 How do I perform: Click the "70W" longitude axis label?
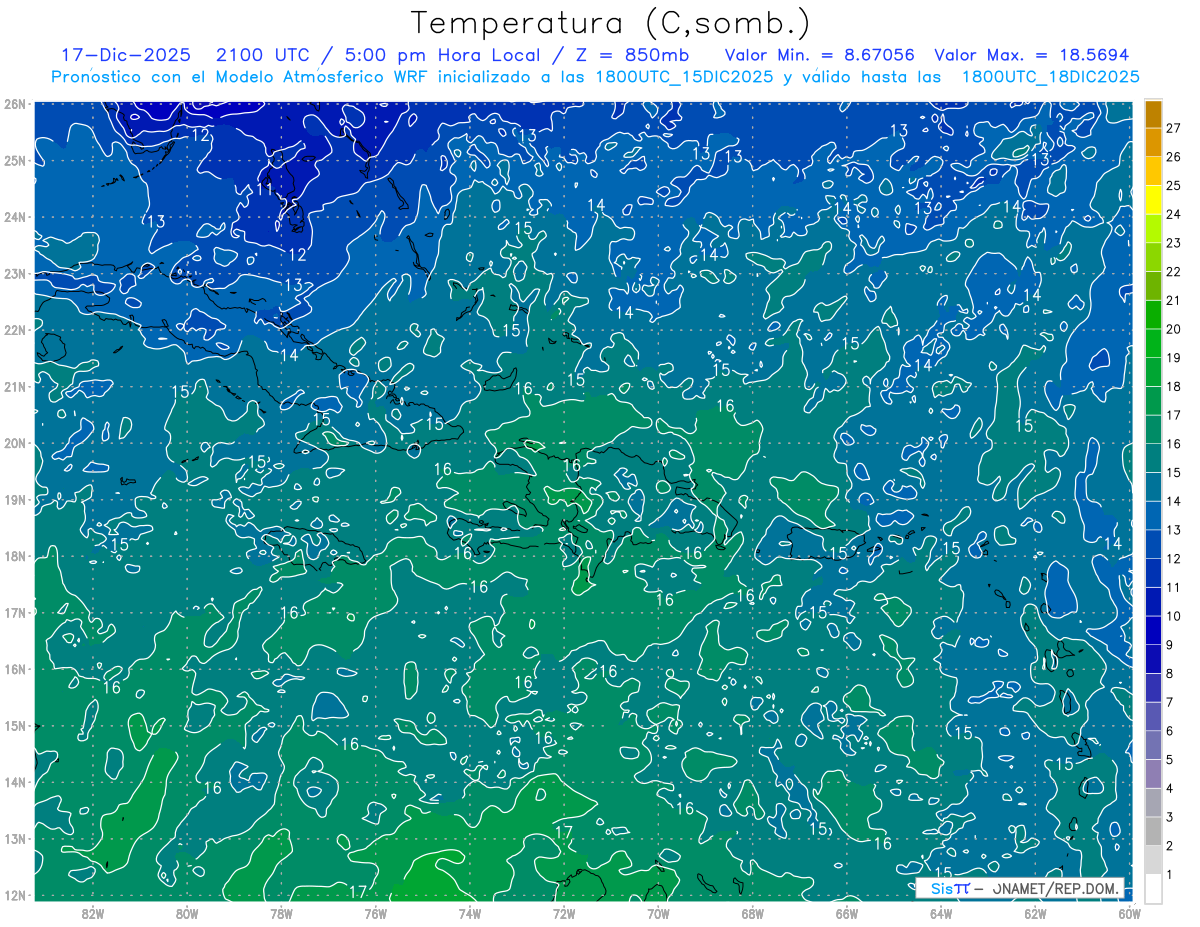coord(658,913)
